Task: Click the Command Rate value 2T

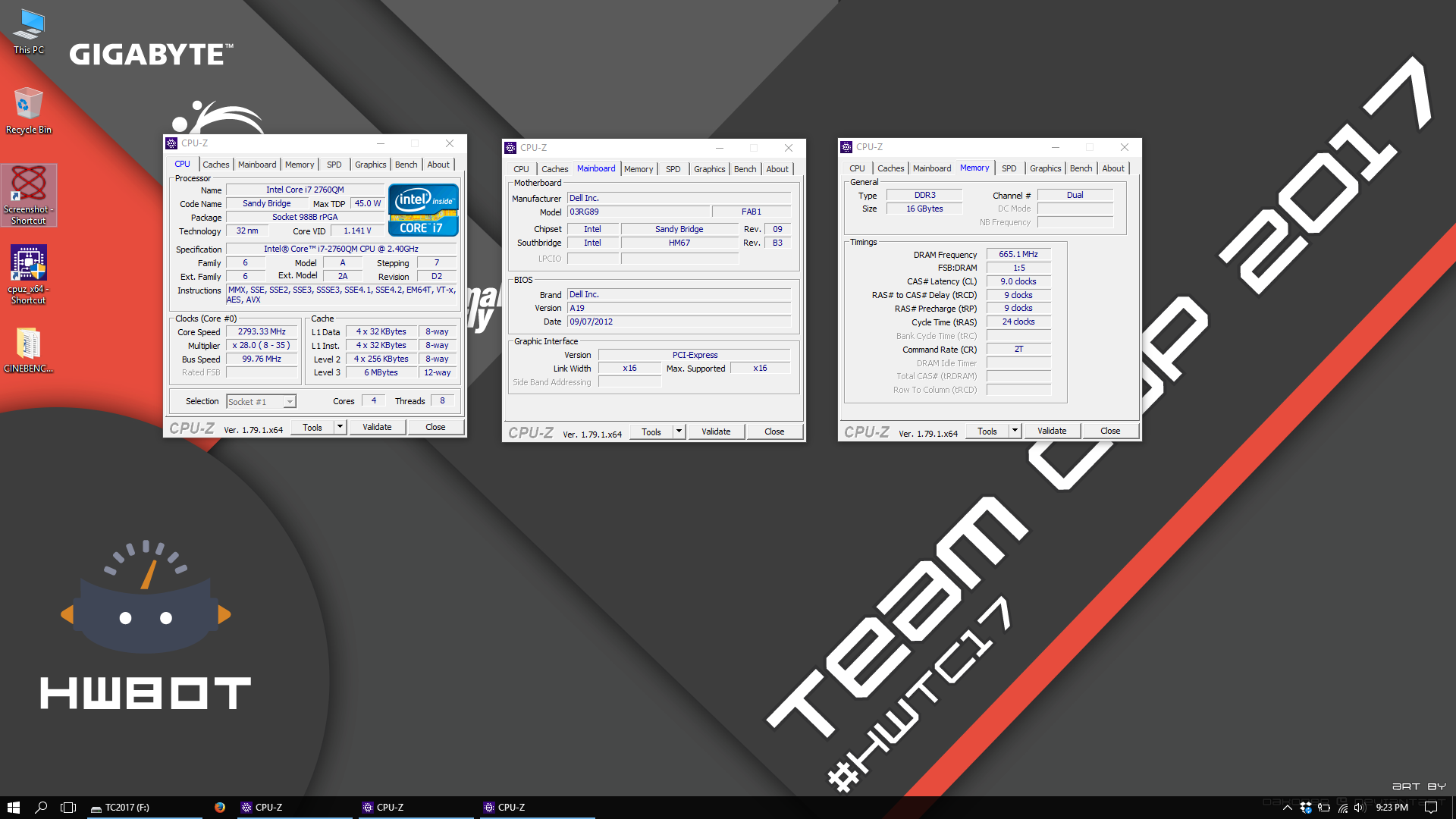Action: 1018,350
